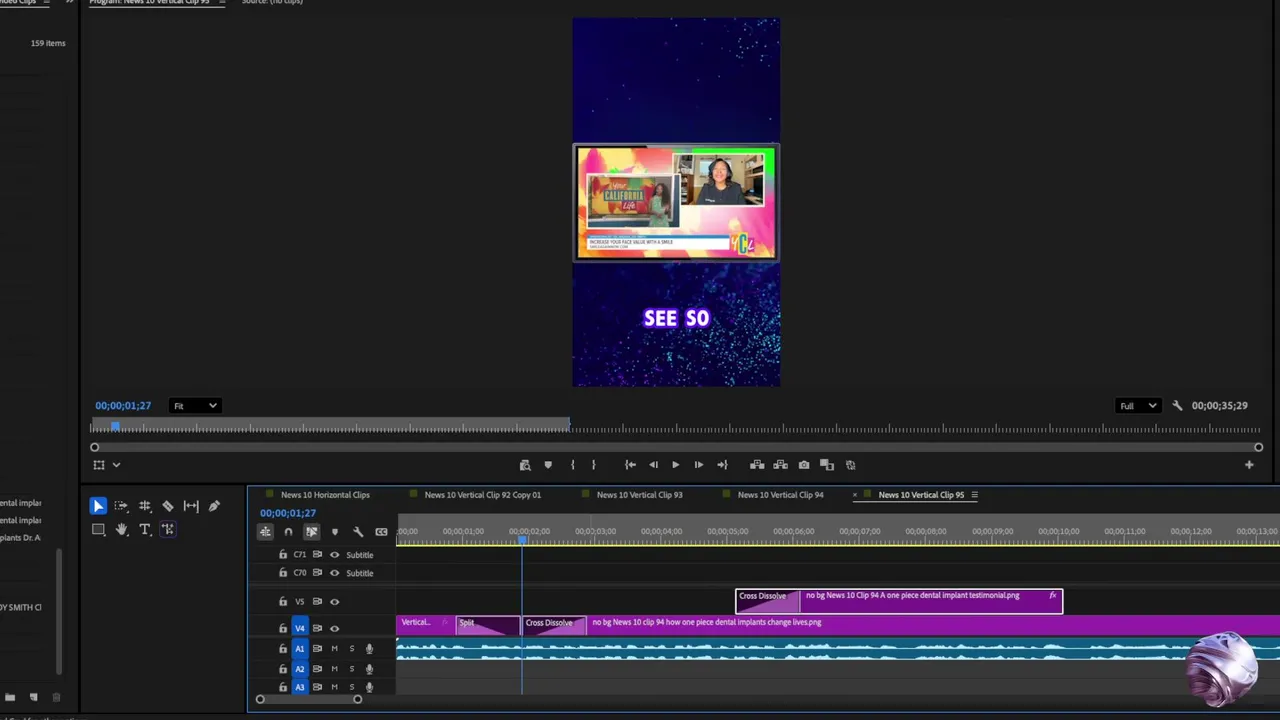Hide video track V5 output
This screenshot has height=720, width=1280.
(x=335, y=602)
